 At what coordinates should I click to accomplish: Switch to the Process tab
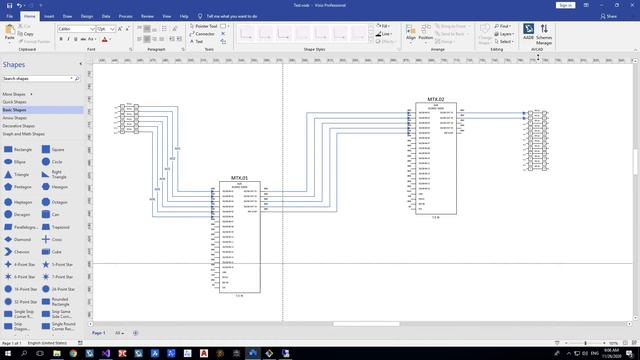click(x=126, y=16)
